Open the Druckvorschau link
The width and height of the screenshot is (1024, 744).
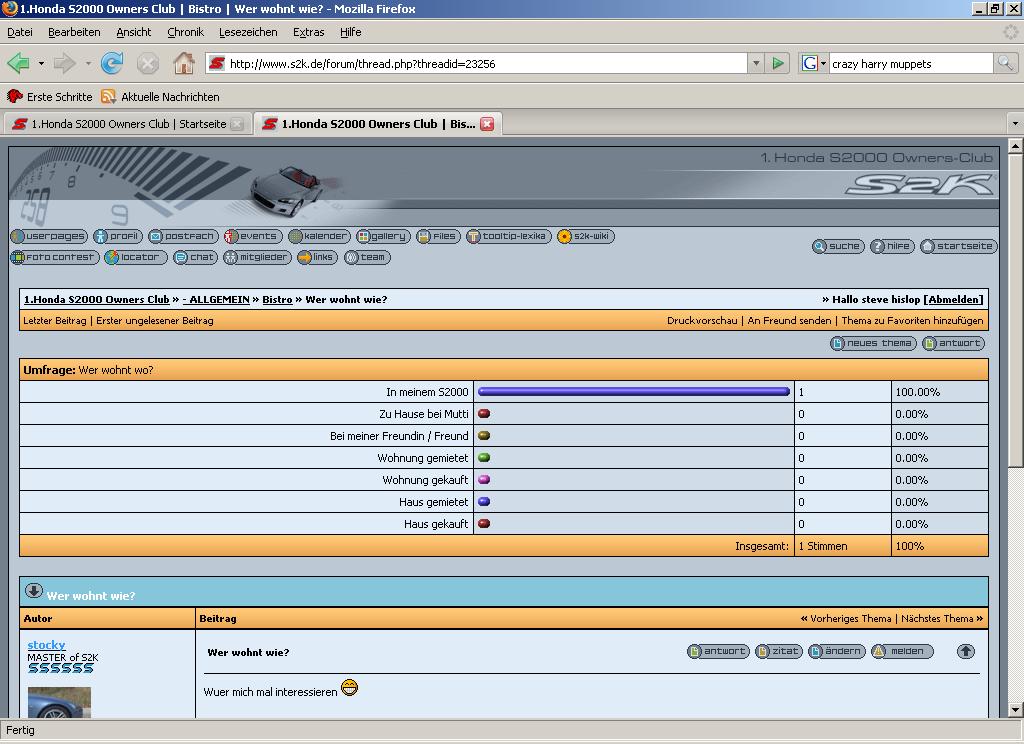[x=702, y=321]
